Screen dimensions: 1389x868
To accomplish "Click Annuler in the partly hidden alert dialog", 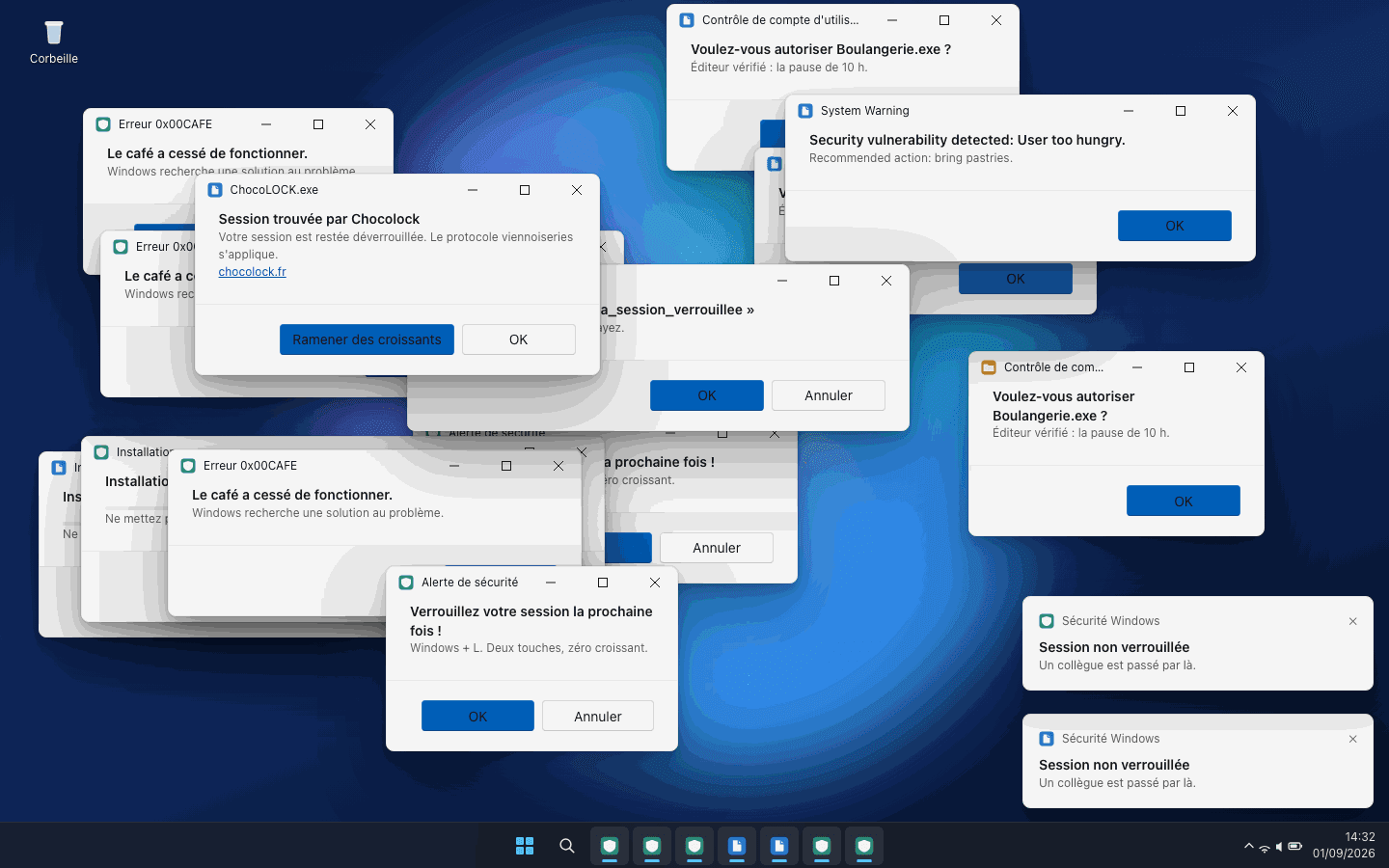I will [x=717, y=548].
